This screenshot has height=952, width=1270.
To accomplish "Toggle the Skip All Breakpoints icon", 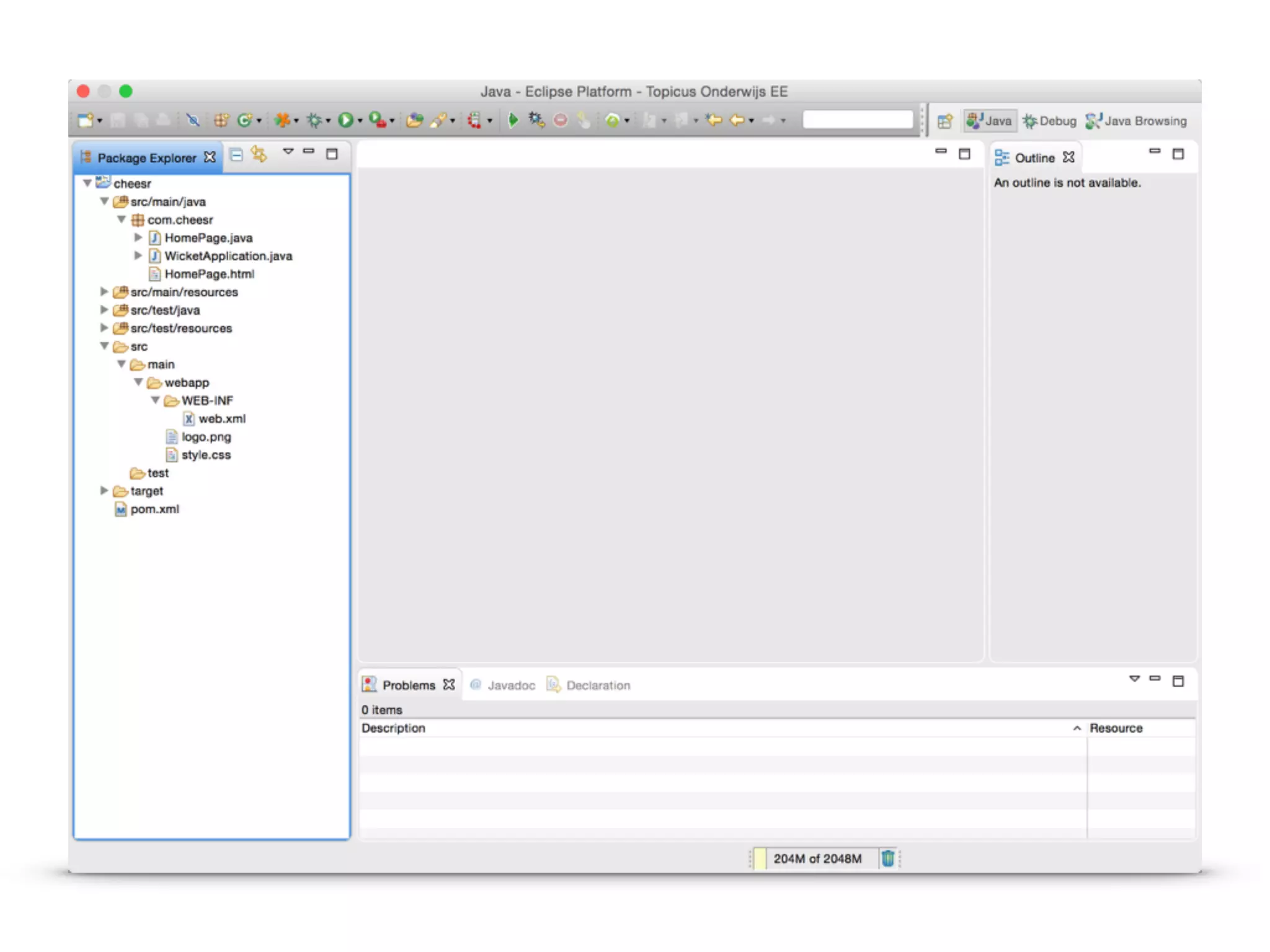I will 193,120.
